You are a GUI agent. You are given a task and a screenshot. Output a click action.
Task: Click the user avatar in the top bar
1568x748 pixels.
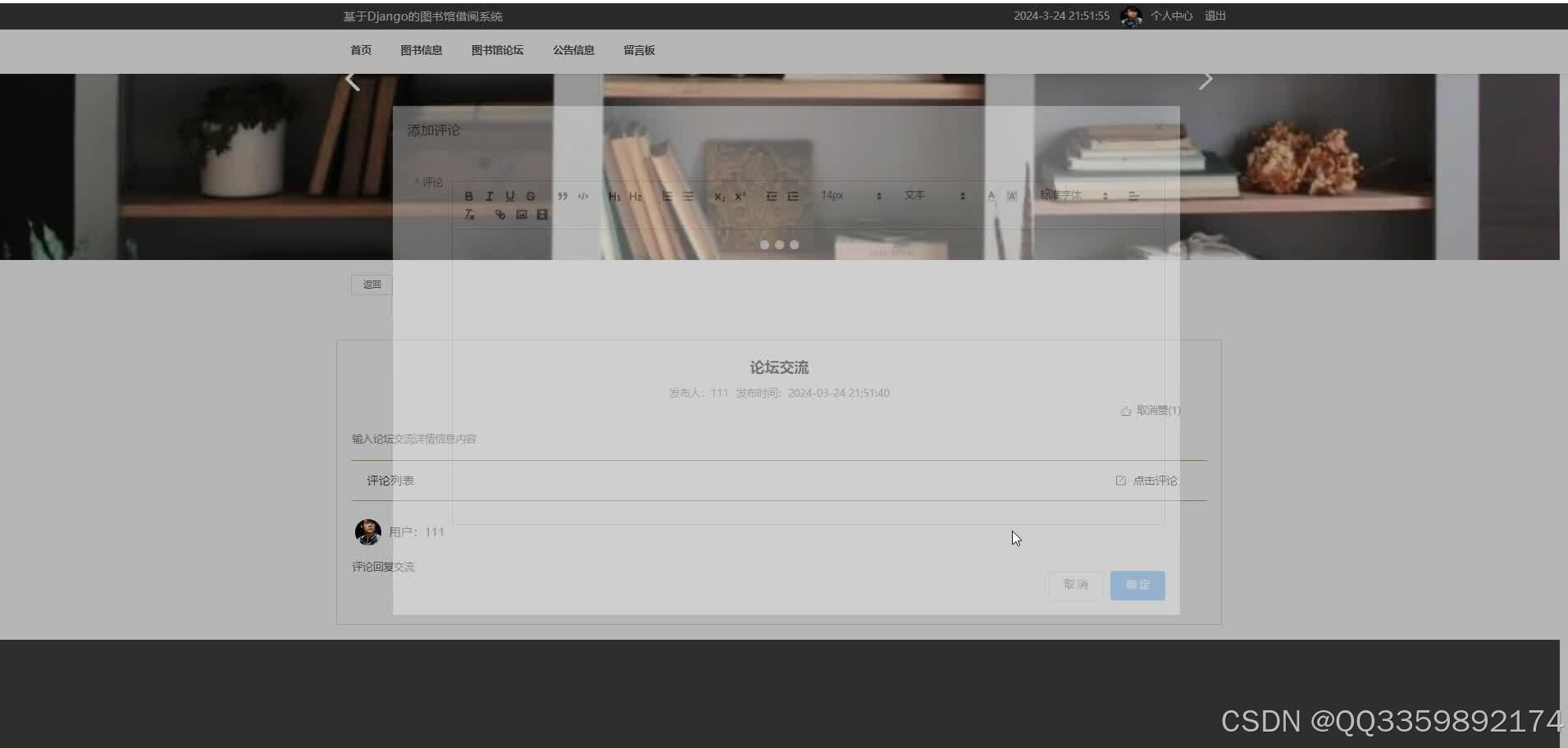pos(1131,16)
